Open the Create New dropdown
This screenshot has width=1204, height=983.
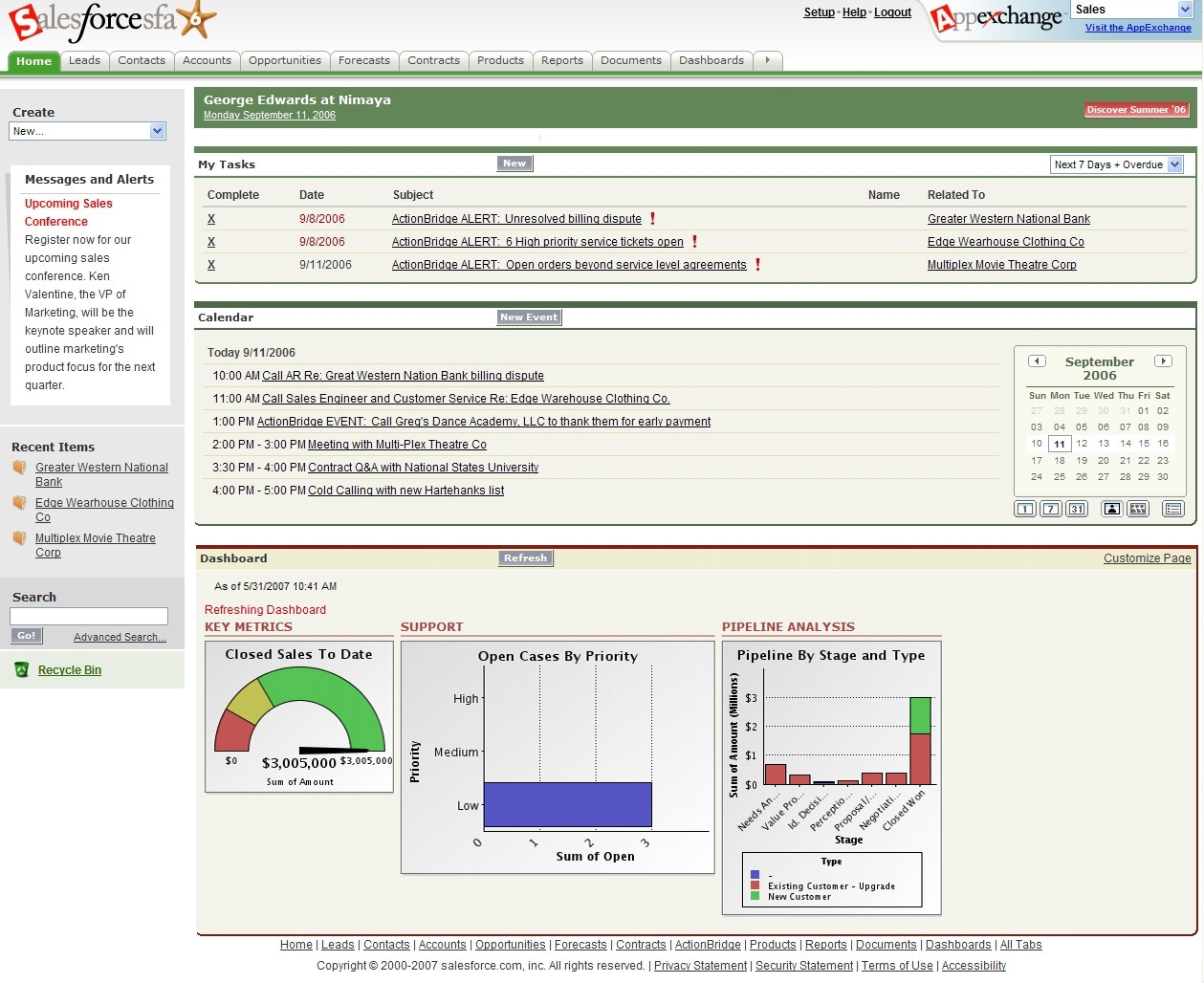pyautogui.click(x=88, y=131)
